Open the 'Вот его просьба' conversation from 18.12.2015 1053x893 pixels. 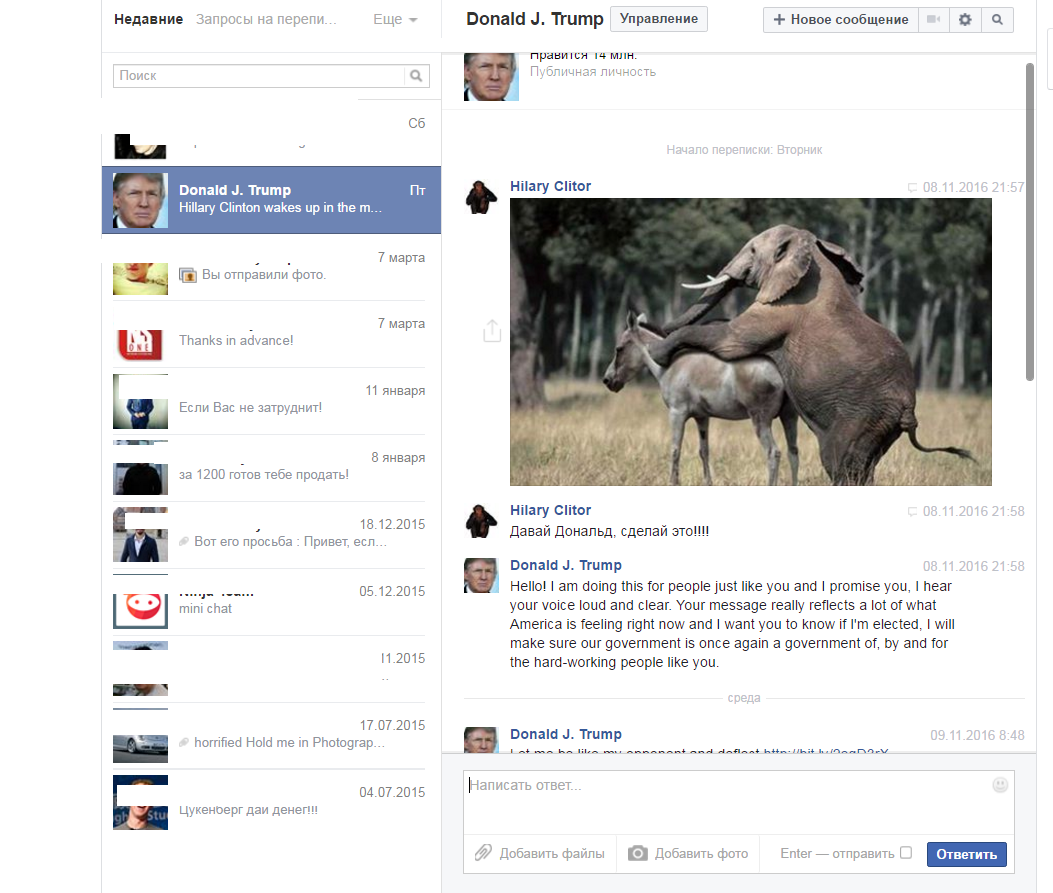(x=271, y=535)
